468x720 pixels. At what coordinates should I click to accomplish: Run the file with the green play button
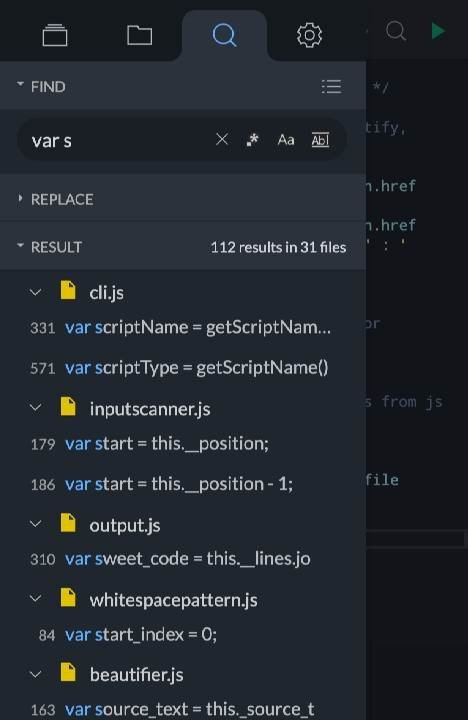click(x=438, y=31)
